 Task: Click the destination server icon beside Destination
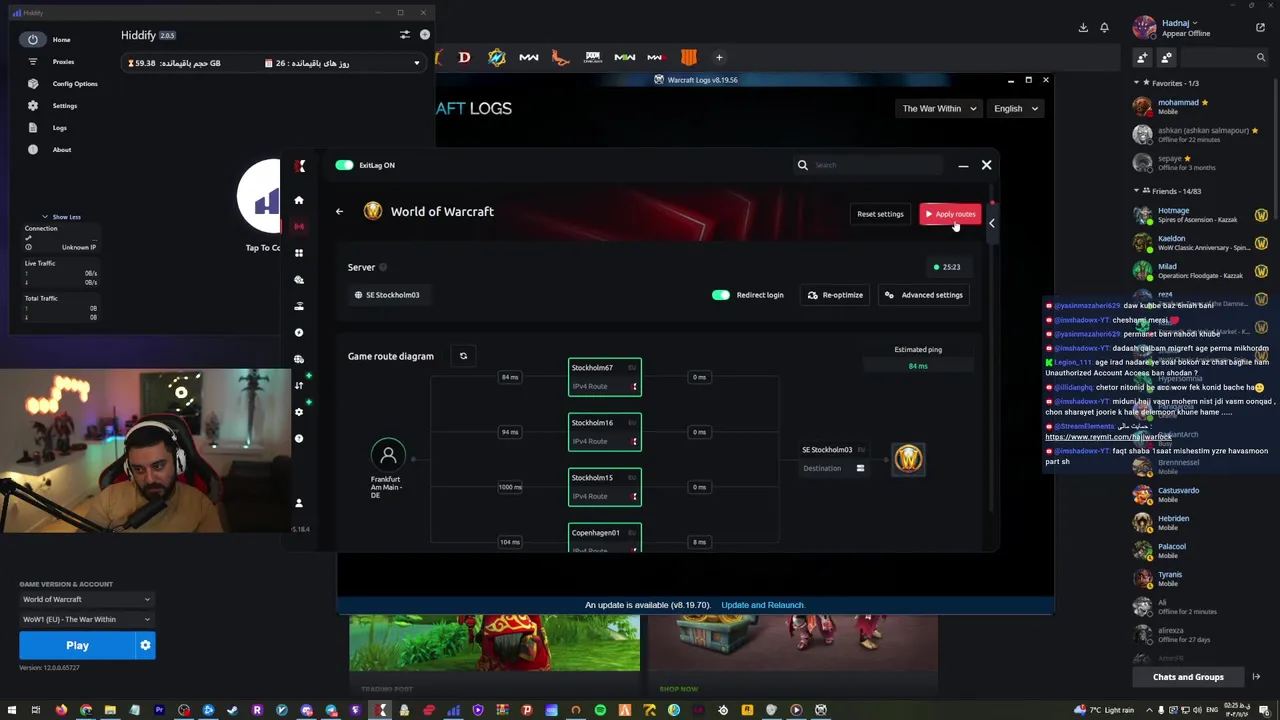(x=860, y=468)
